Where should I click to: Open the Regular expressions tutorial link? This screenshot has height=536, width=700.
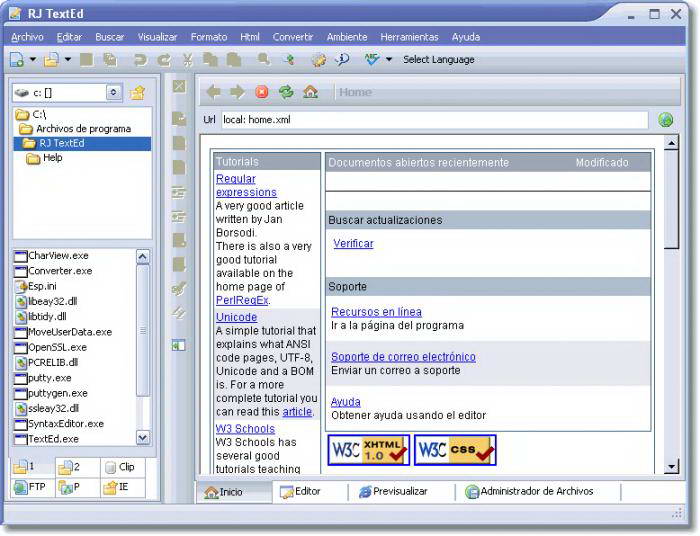[246, 186]
